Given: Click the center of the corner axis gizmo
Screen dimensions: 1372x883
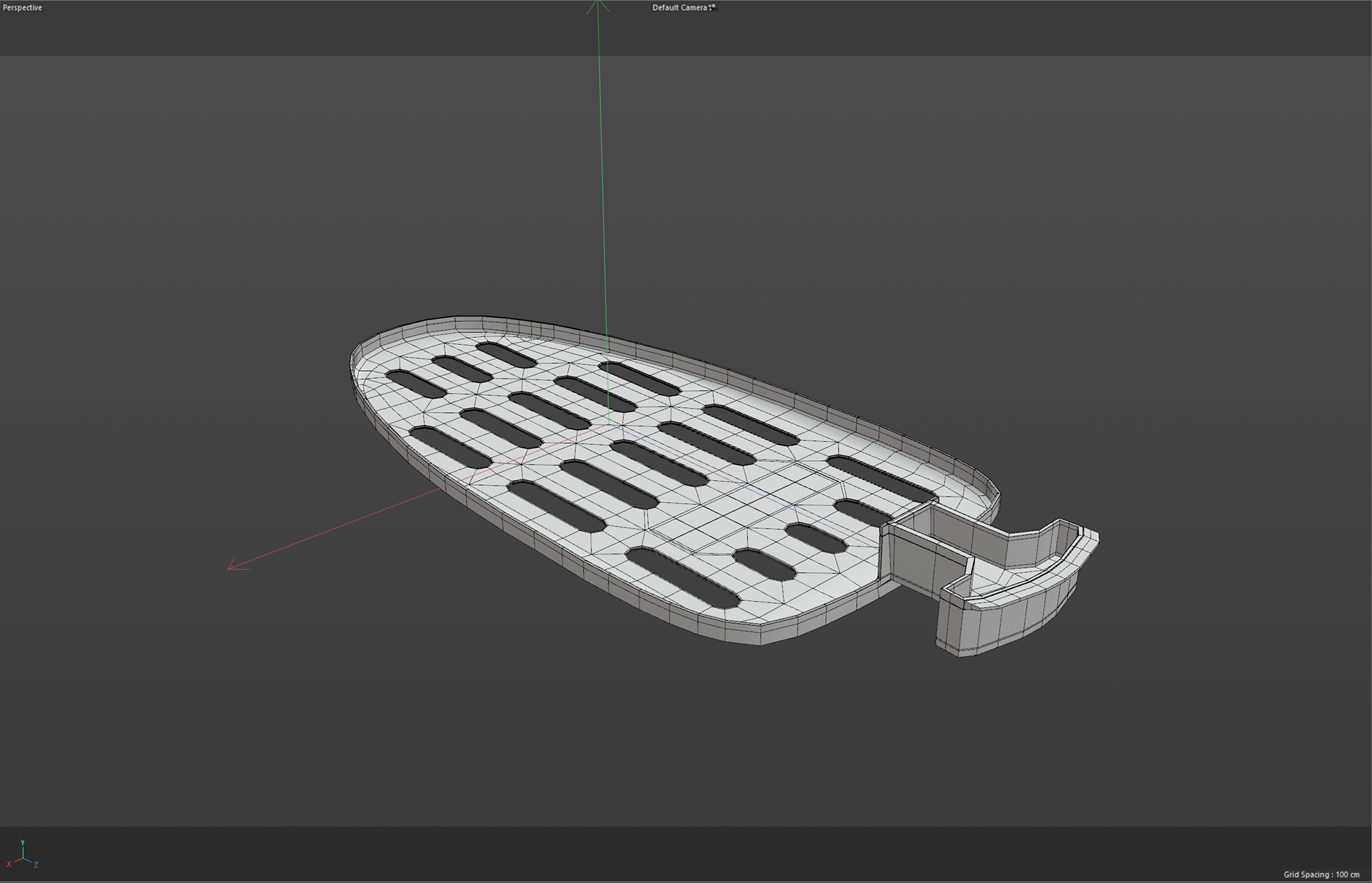Looking at the screenshot, I should tap(23, 859).
